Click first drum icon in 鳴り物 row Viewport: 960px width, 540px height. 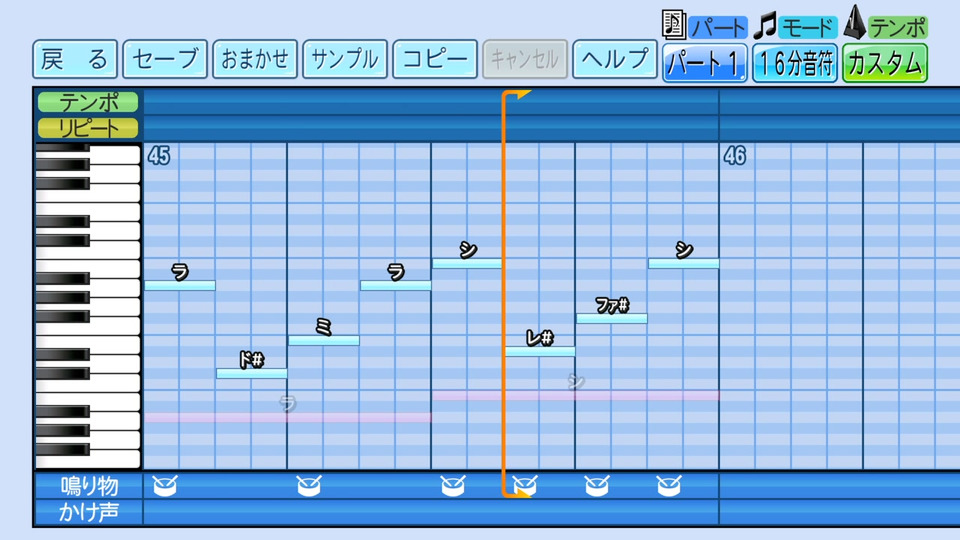click(x=165, y=486)
